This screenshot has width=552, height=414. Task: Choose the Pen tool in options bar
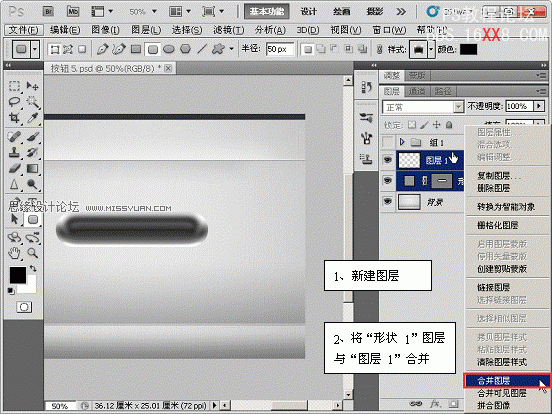pyautogui.click(x=102, y=49)
